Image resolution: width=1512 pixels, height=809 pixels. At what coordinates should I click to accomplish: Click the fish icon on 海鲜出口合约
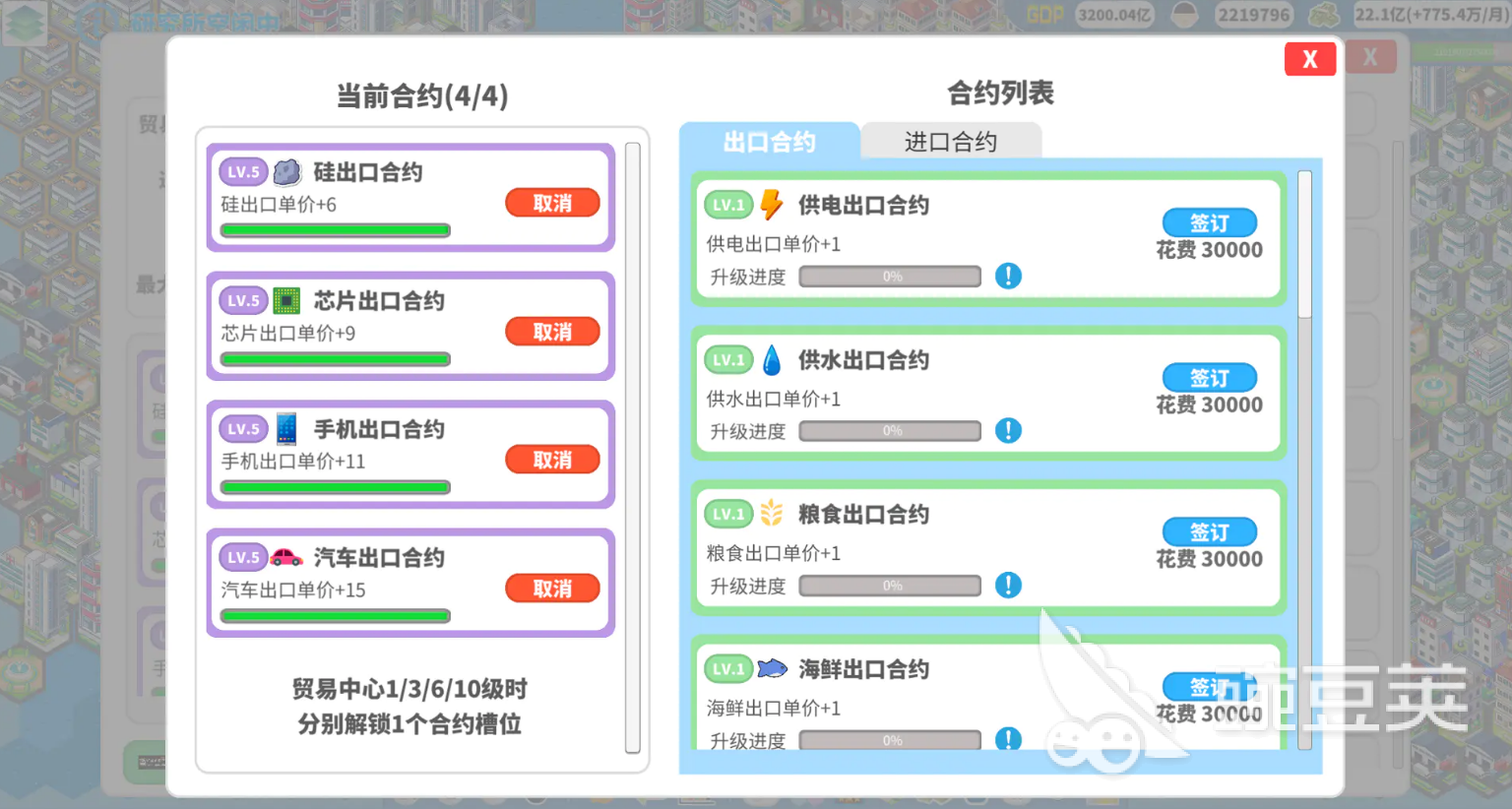click(x=772, y=668)
